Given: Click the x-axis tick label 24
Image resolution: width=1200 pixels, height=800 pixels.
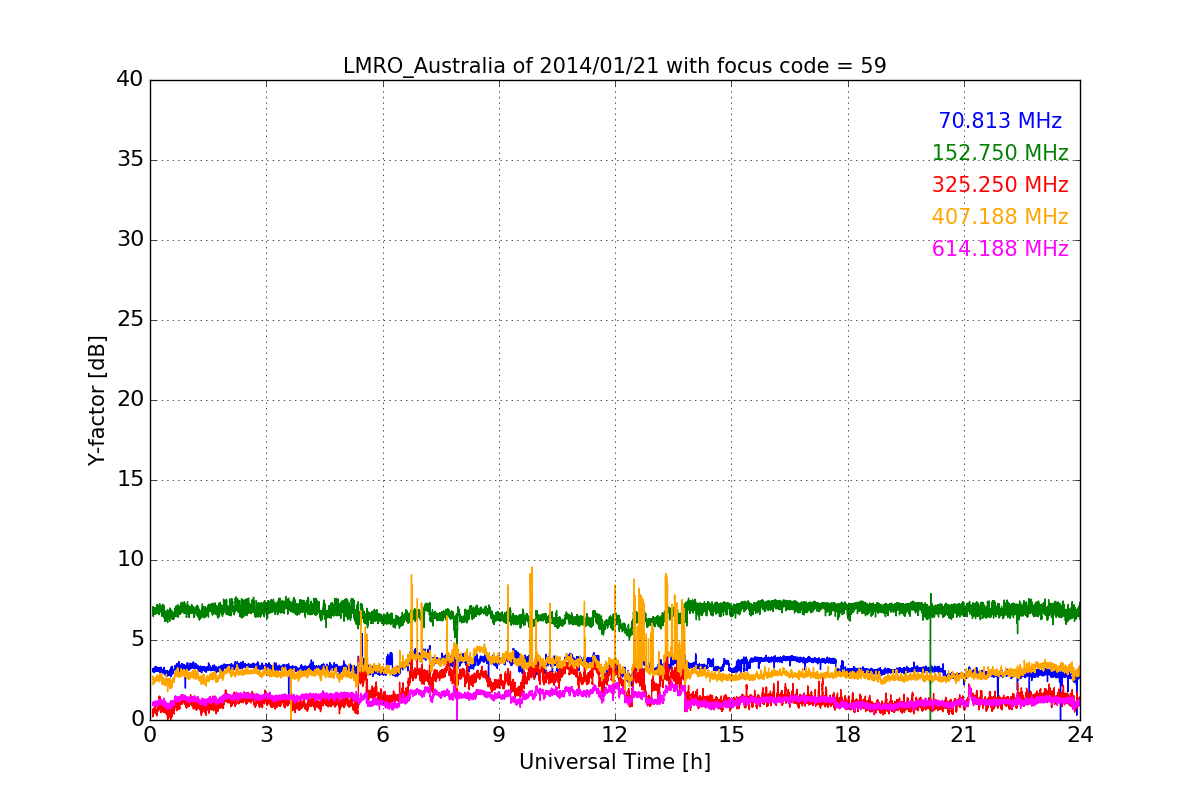Looking at the screenshot, I should [1080, 734].
